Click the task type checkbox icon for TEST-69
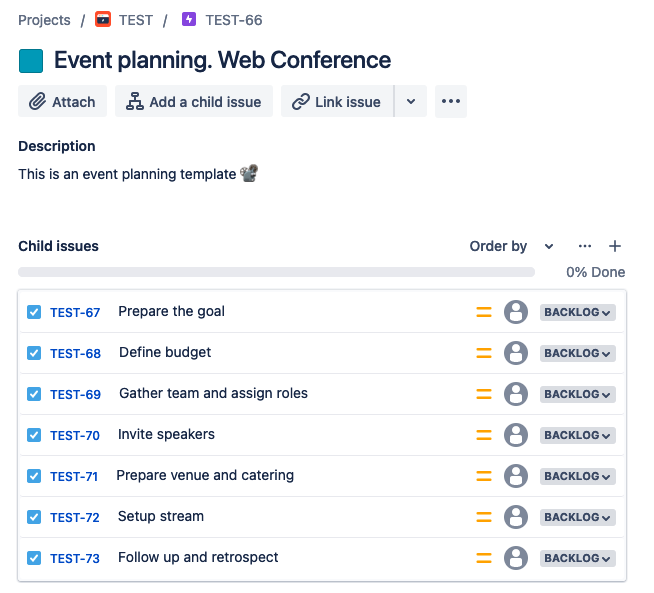This screenshot has height=593, width=654. [x=34, y=394]
